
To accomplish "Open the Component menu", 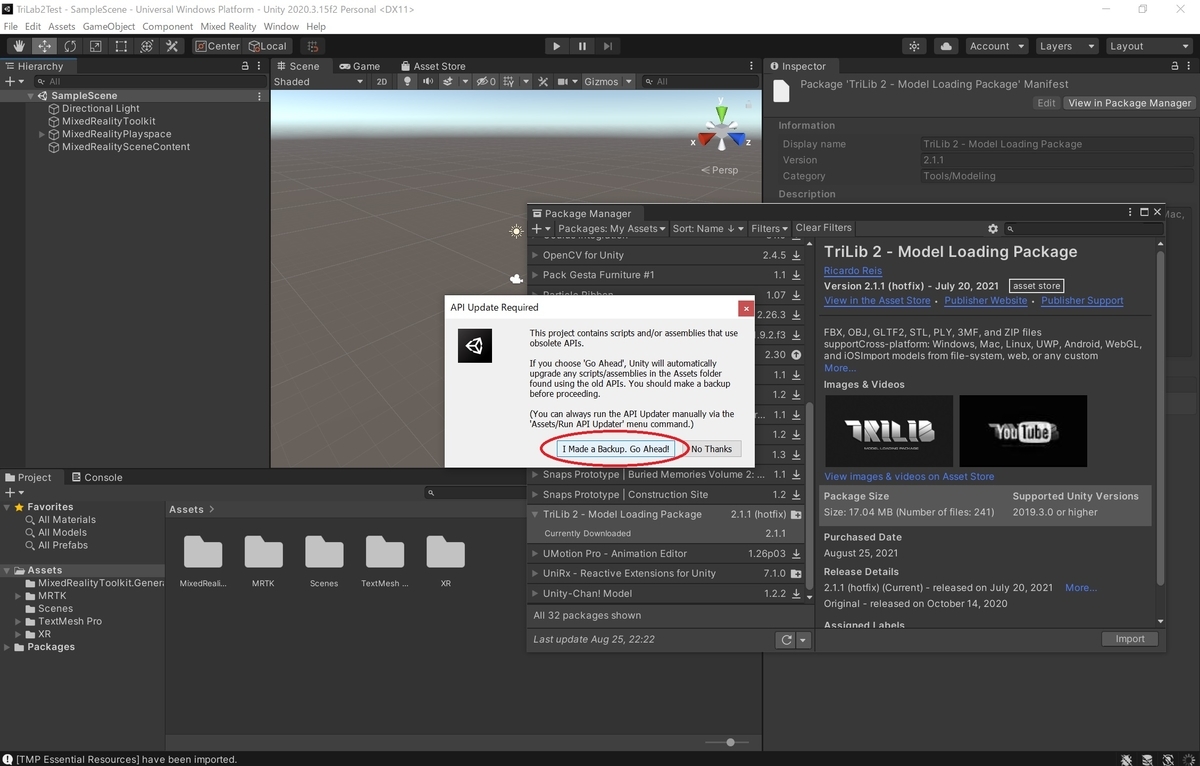I will click(168, 26).
